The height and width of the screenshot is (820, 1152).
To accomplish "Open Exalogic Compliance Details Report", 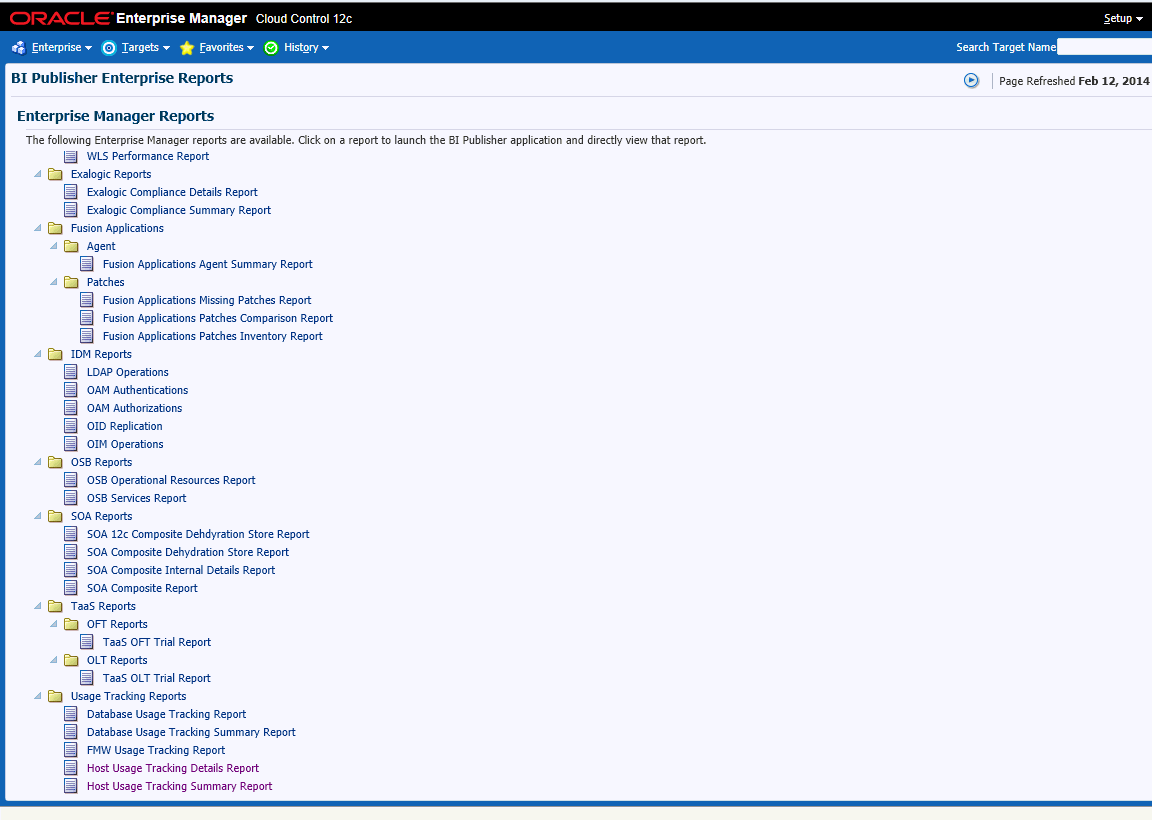I will (x=172, y=192).
